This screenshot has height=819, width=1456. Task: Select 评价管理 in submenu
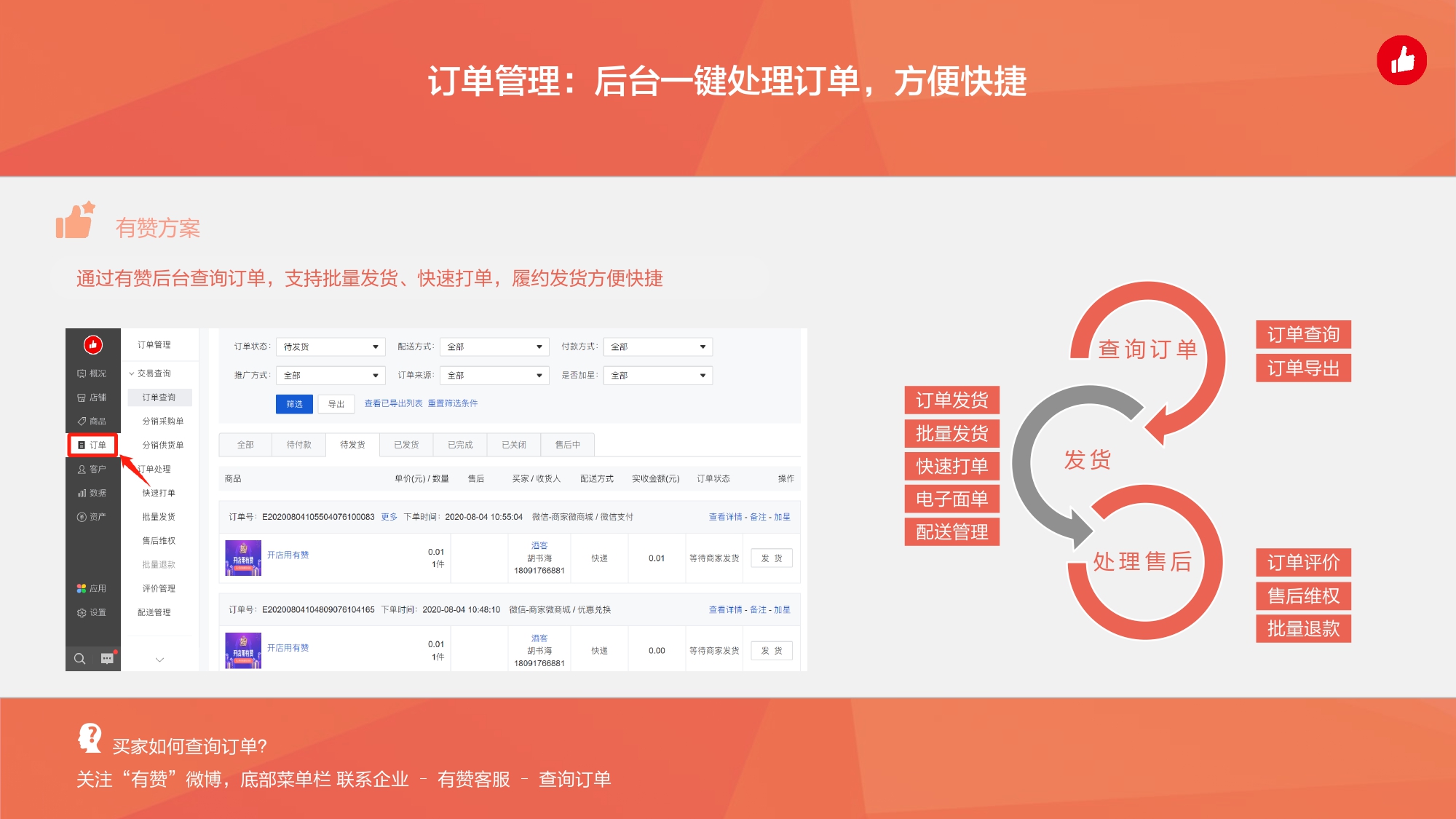click(x=159, y=589)
